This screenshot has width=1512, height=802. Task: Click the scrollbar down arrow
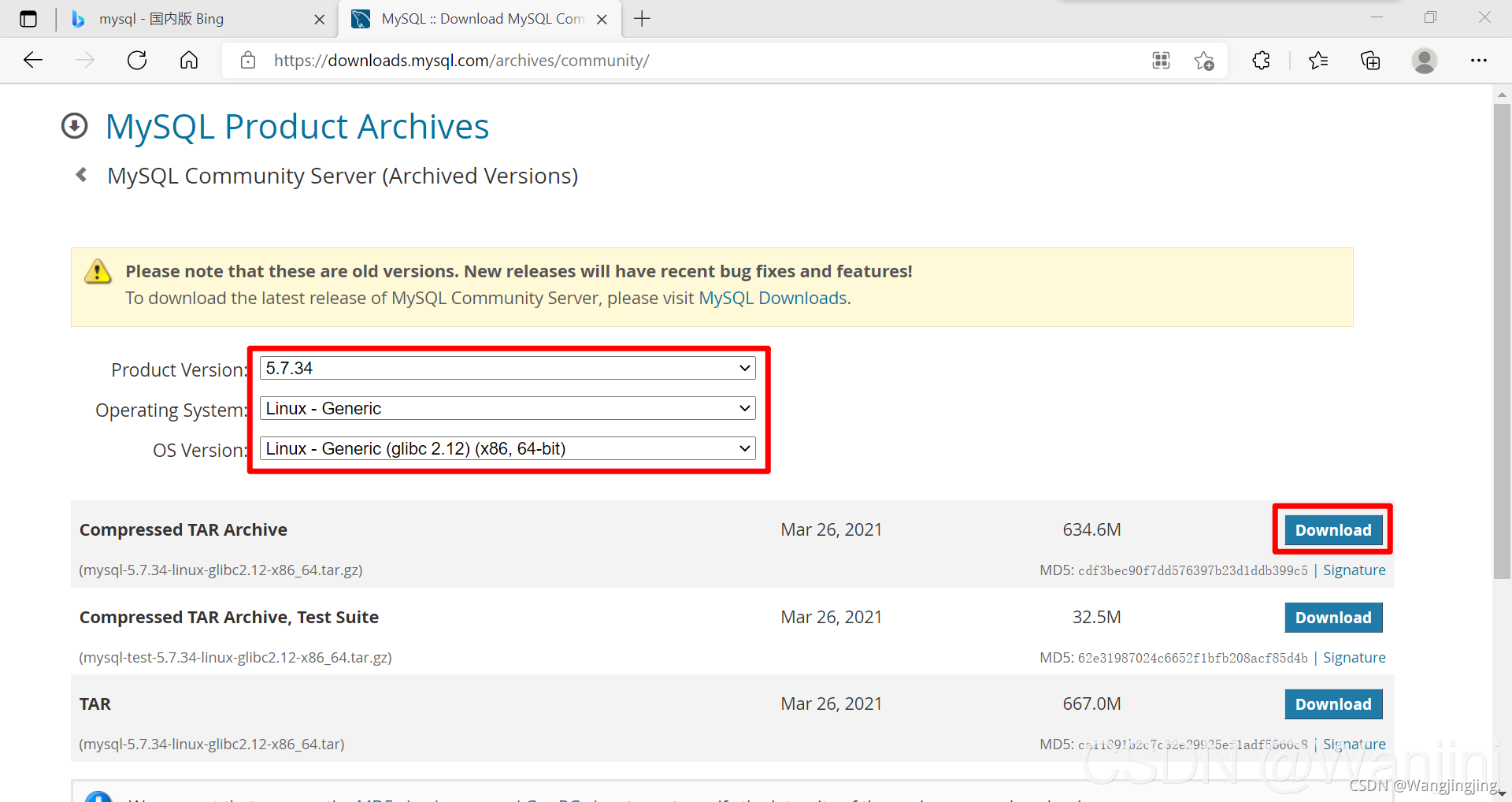pyautogui.click(x=1502, y=793)
